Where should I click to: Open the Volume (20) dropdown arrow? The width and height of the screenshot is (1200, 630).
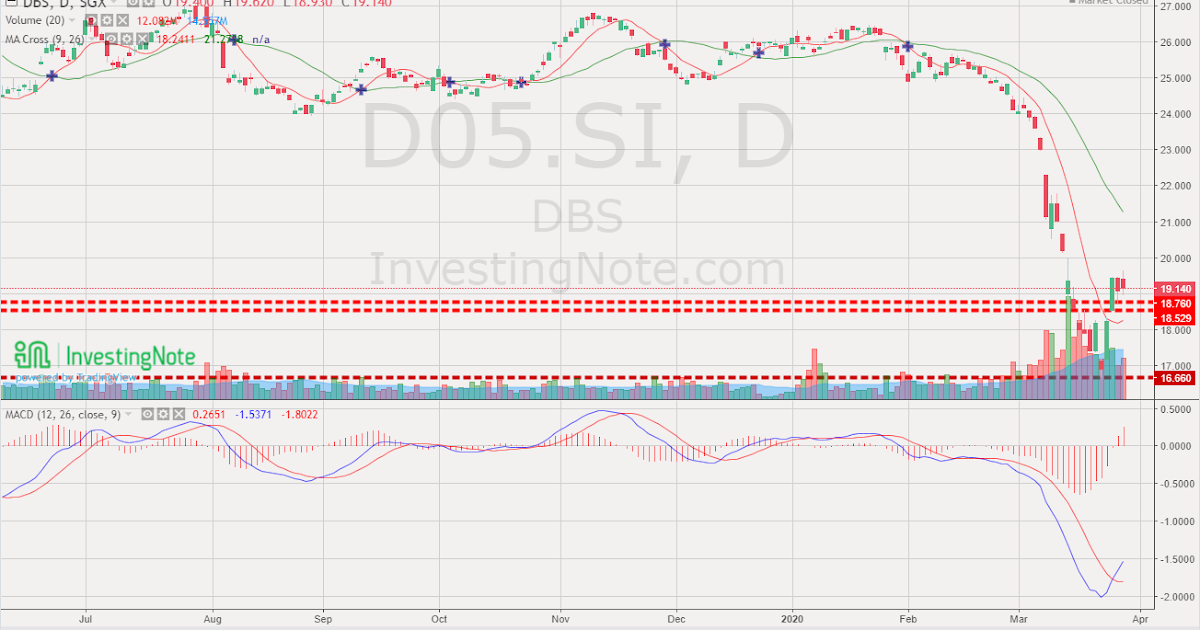(x=72, y=22)
